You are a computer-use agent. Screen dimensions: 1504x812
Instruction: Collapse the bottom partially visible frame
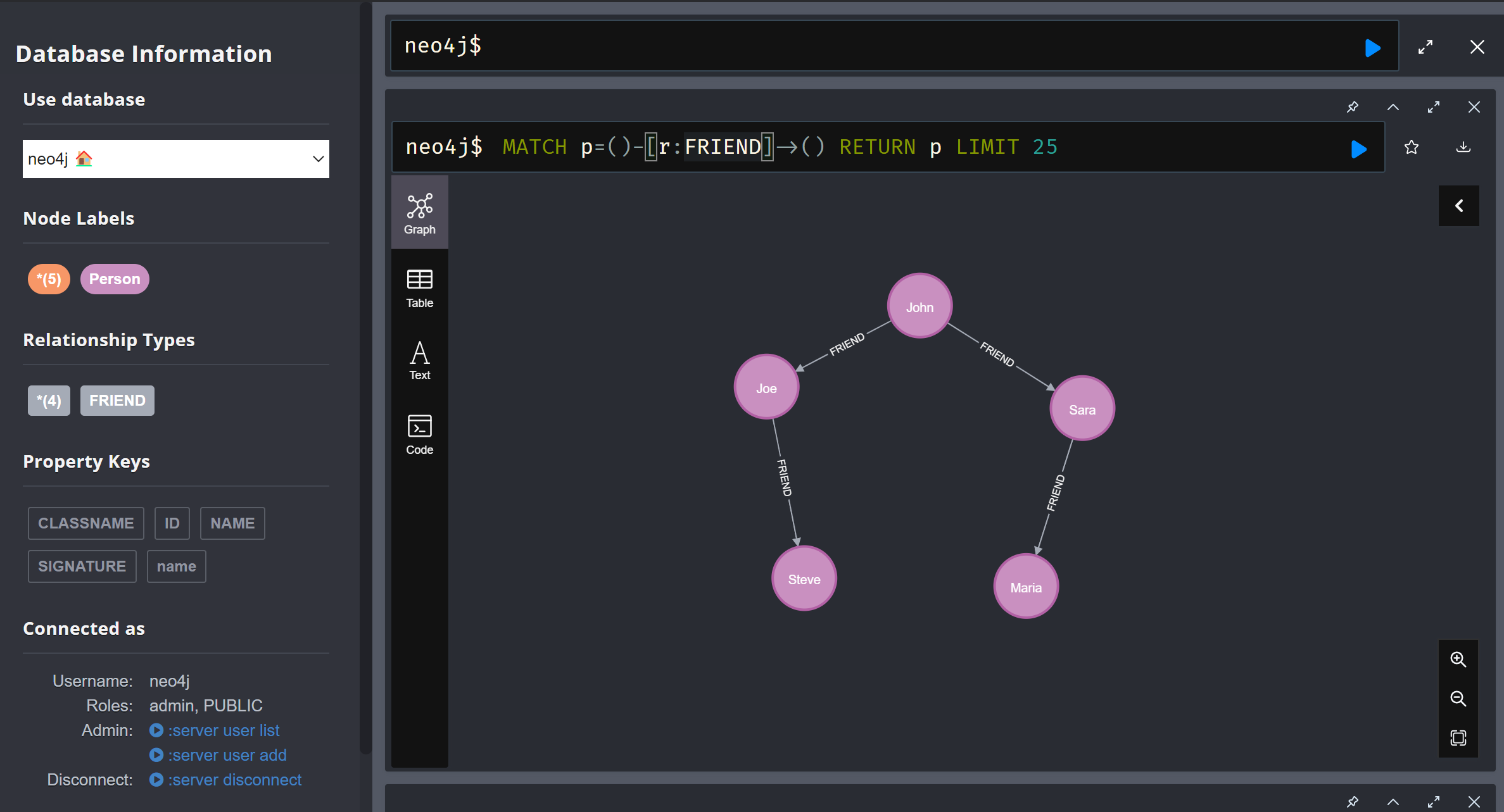click(1393, 801)
